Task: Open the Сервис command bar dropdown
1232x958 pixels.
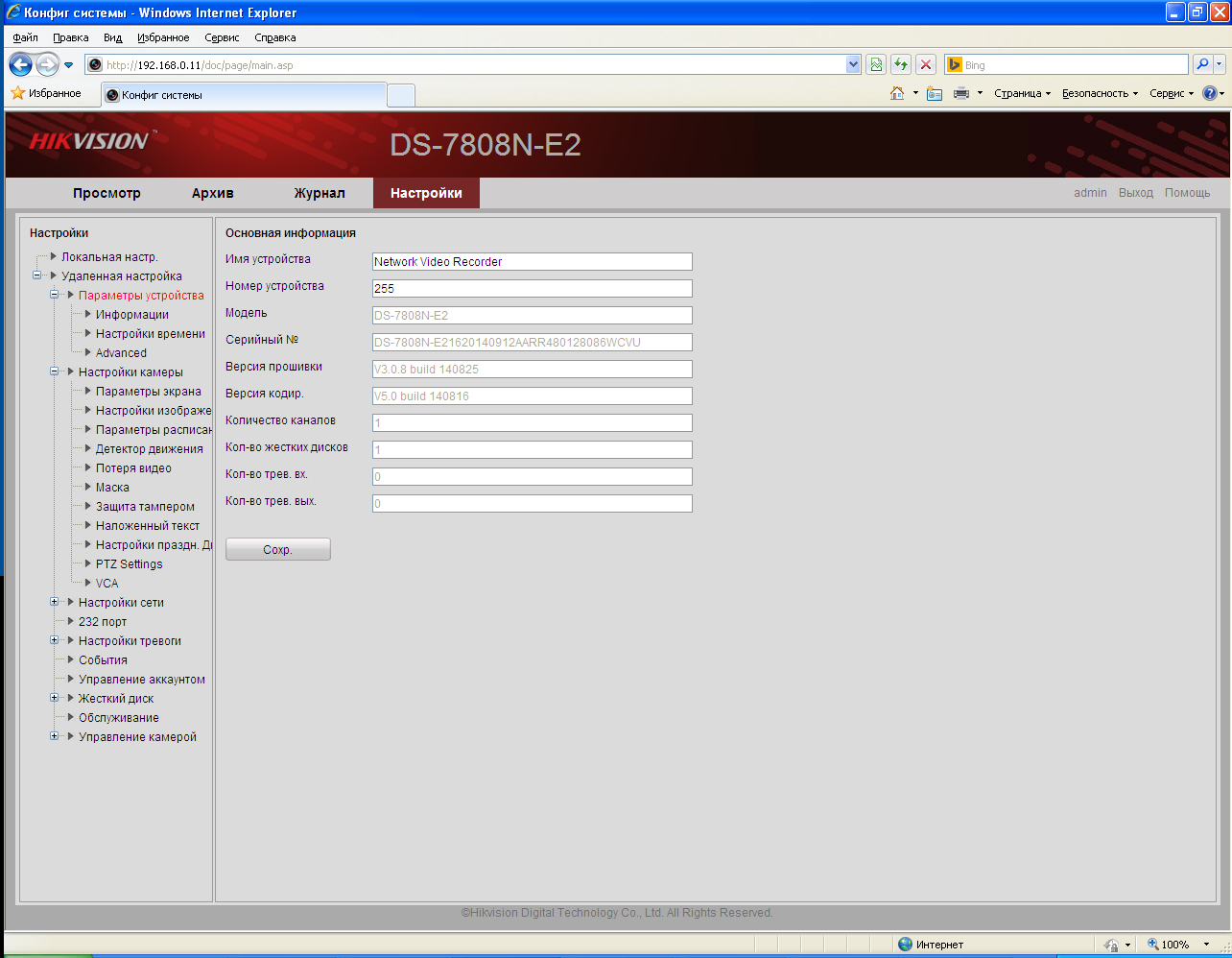Action: pyautogui.click(x=1172, y=93)
